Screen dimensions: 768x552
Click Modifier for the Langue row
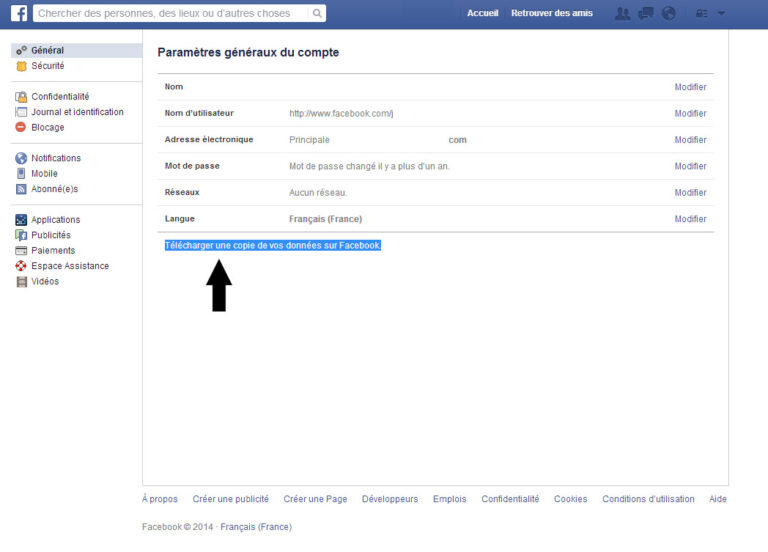pyautogui.click(x=690, y=219)
